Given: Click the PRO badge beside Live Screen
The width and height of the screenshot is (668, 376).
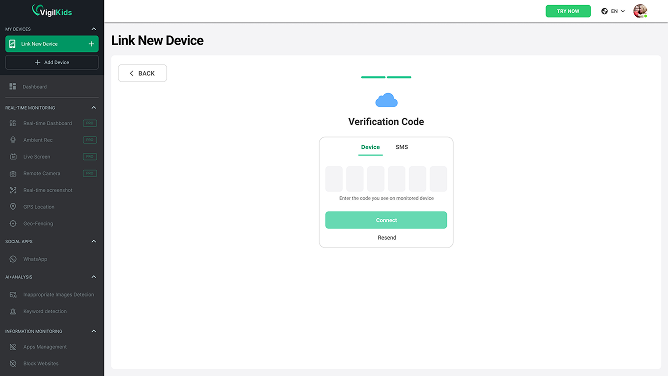Looking at the screenshot, I should pos(90,157).
